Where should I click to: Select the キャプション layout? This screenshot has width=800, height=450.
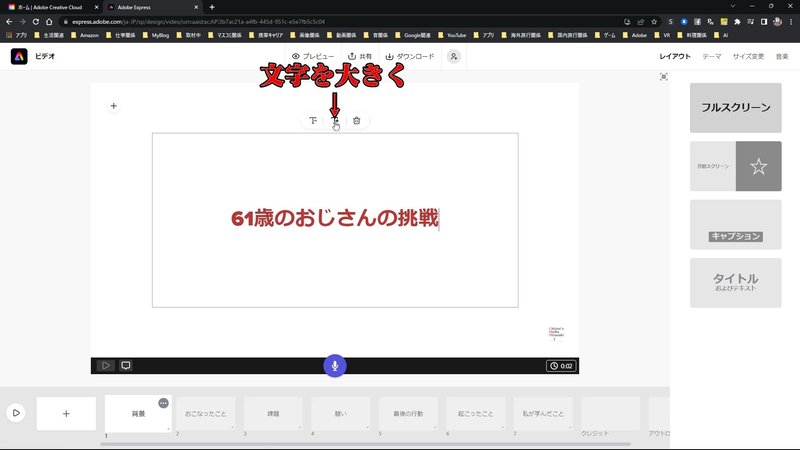pos(735,224)
